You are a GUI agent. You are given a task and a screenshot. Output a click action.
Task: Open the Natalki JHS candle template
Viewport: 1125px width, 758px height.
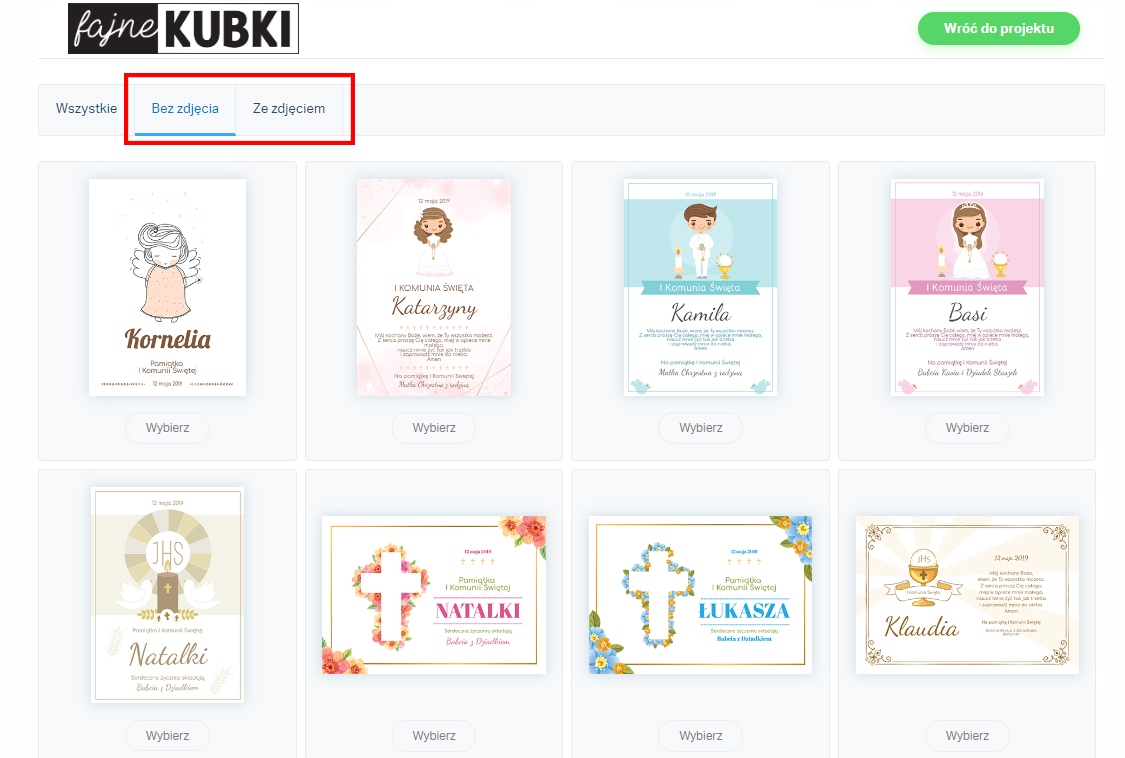click(x=167, y=595)
